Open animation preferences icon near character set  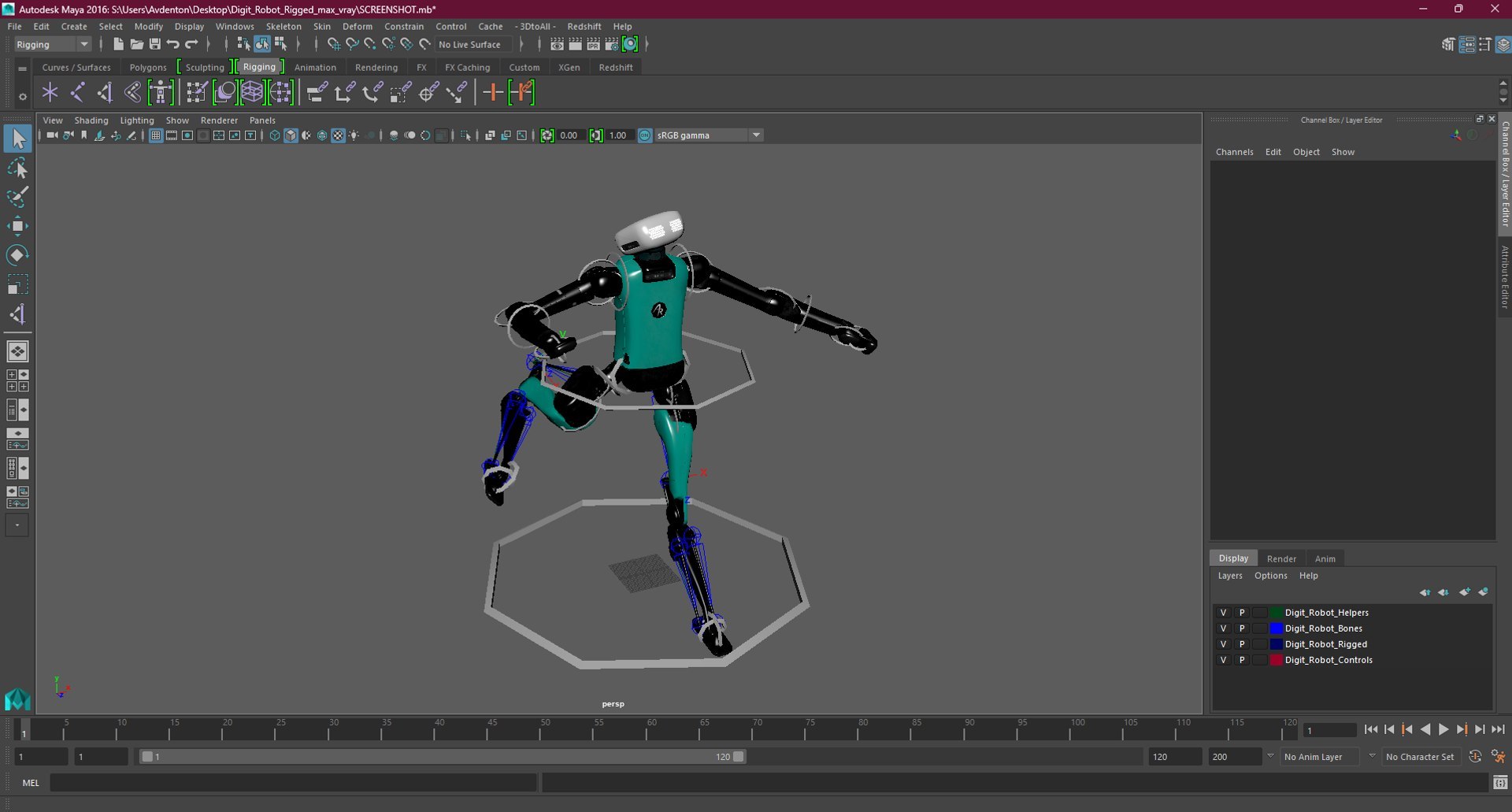(x=1499, y=757)
